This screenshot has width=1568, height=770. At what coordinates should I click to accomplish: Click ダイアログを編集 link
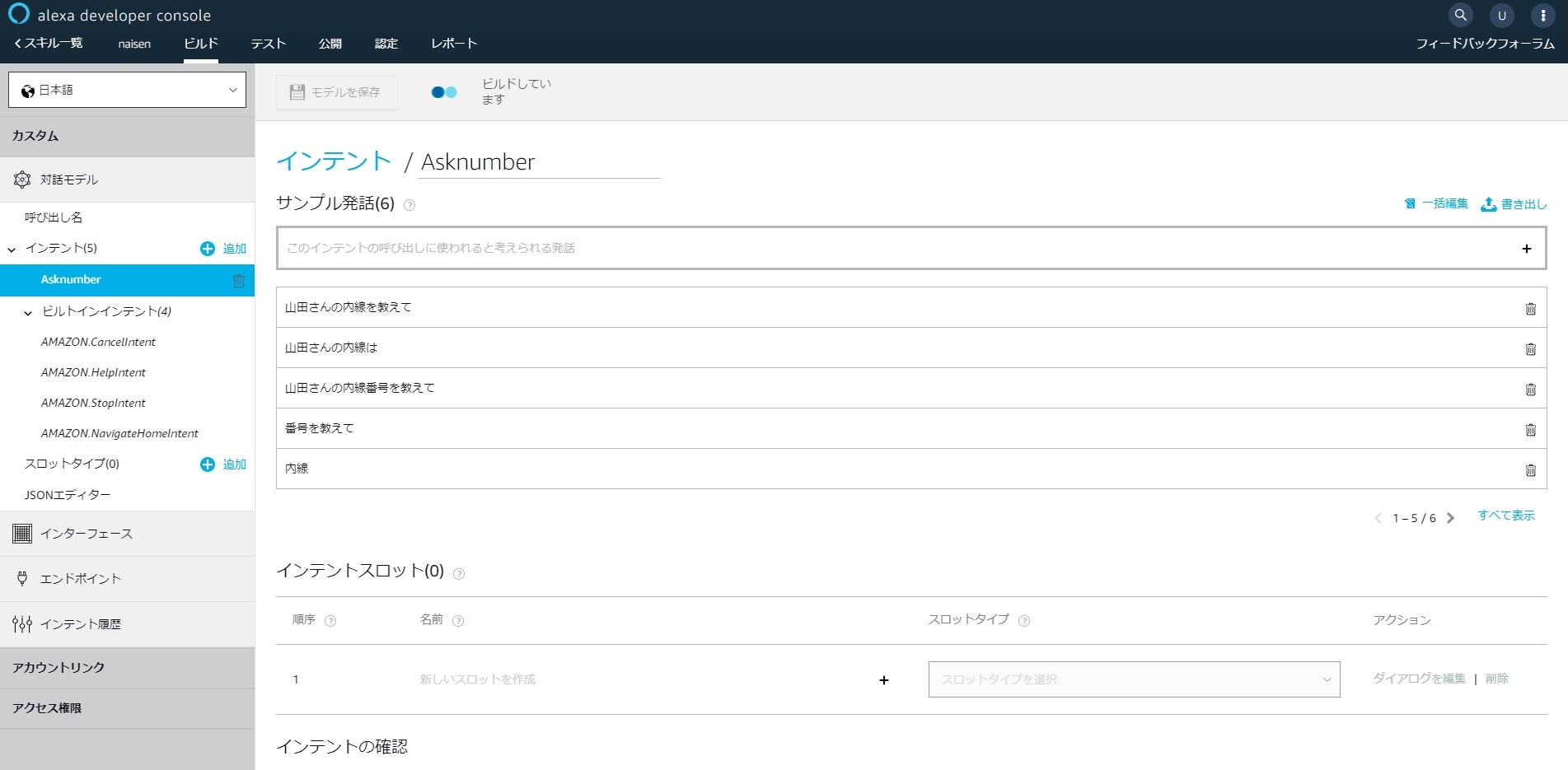point(1419,679)
